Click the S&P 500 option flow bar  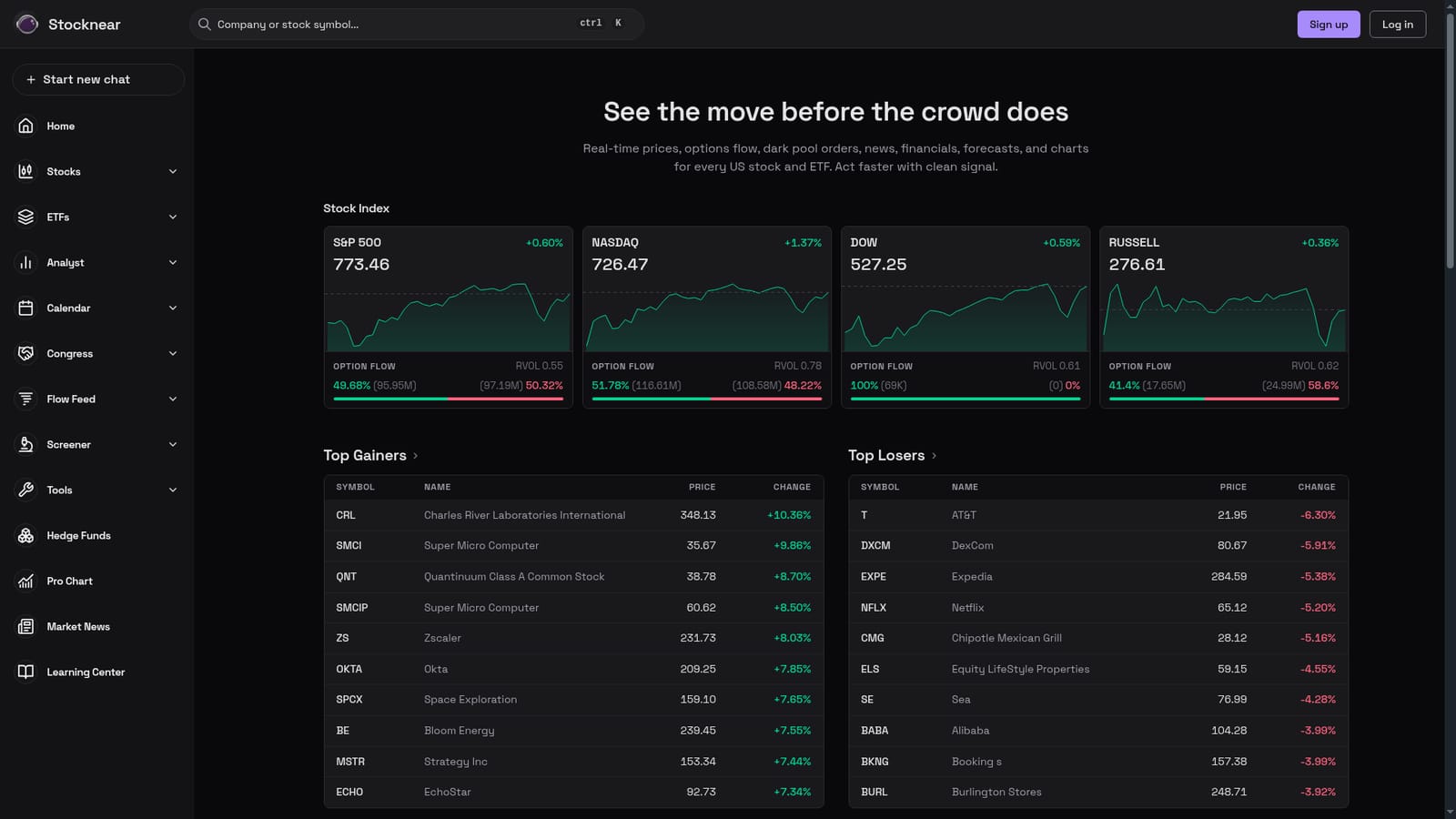pyautogui.click(x=448, y=399)
